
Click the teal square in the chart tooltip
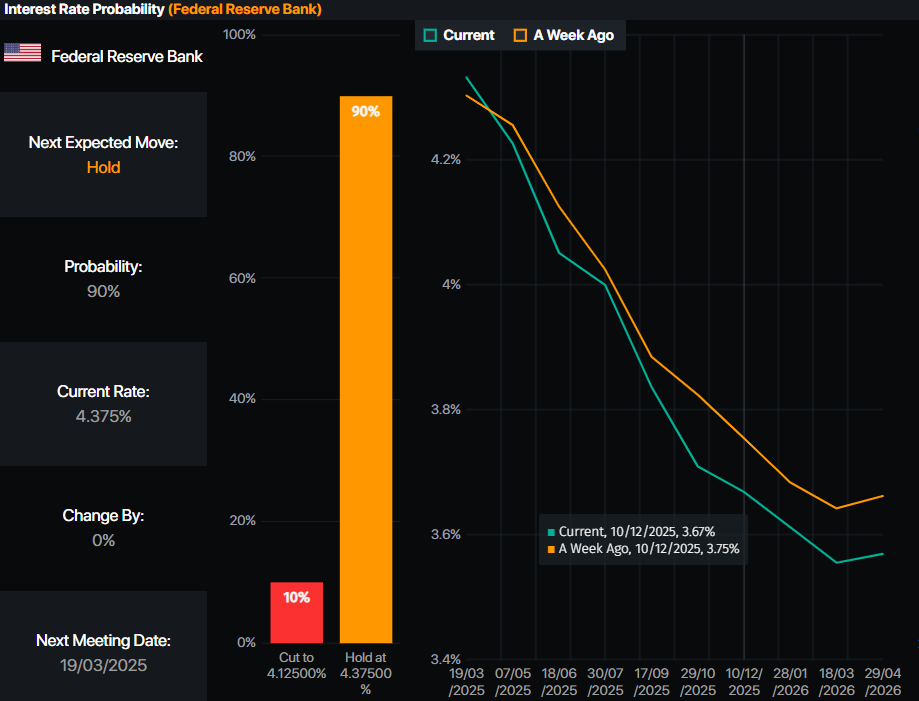point(551,532)
